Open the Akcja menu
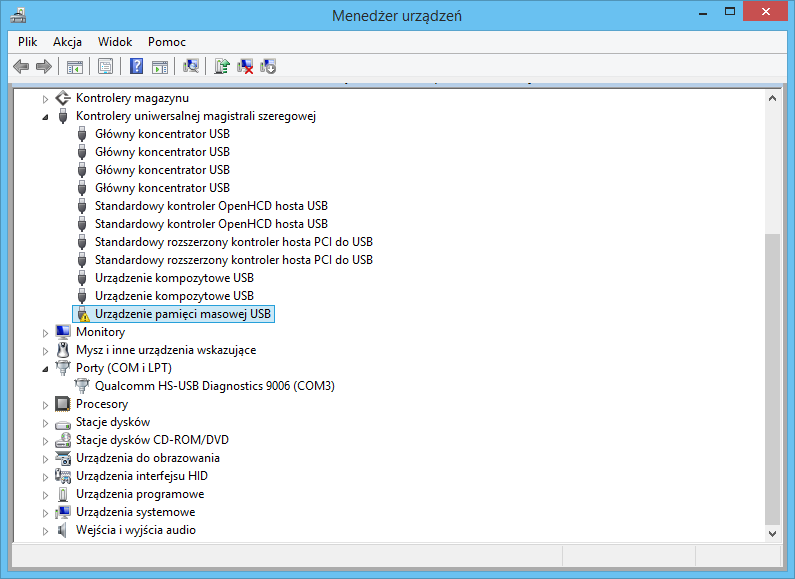Screen dimensions: 795x579 pos(67,42)
